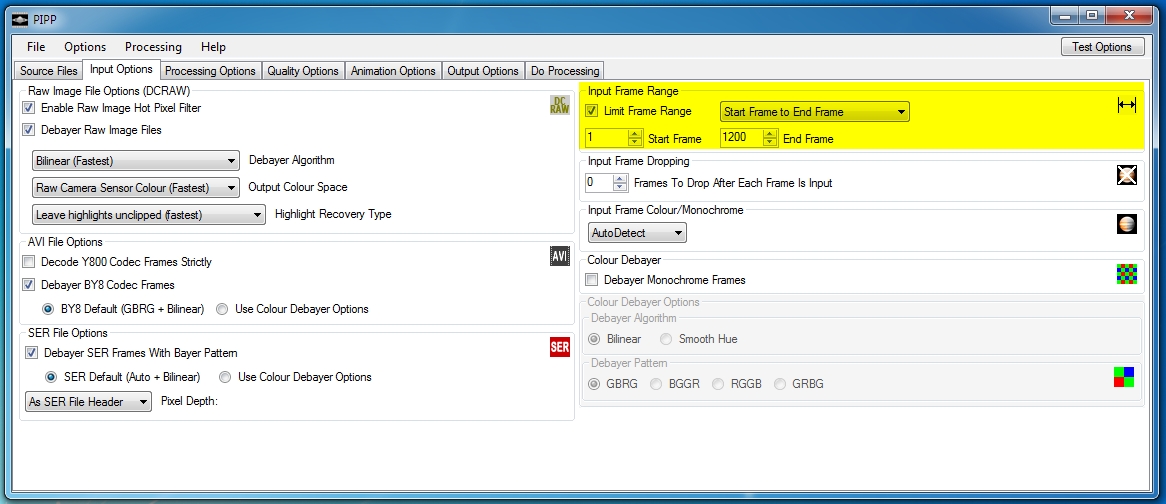Click the End Frame number field

tap(741, 138)
